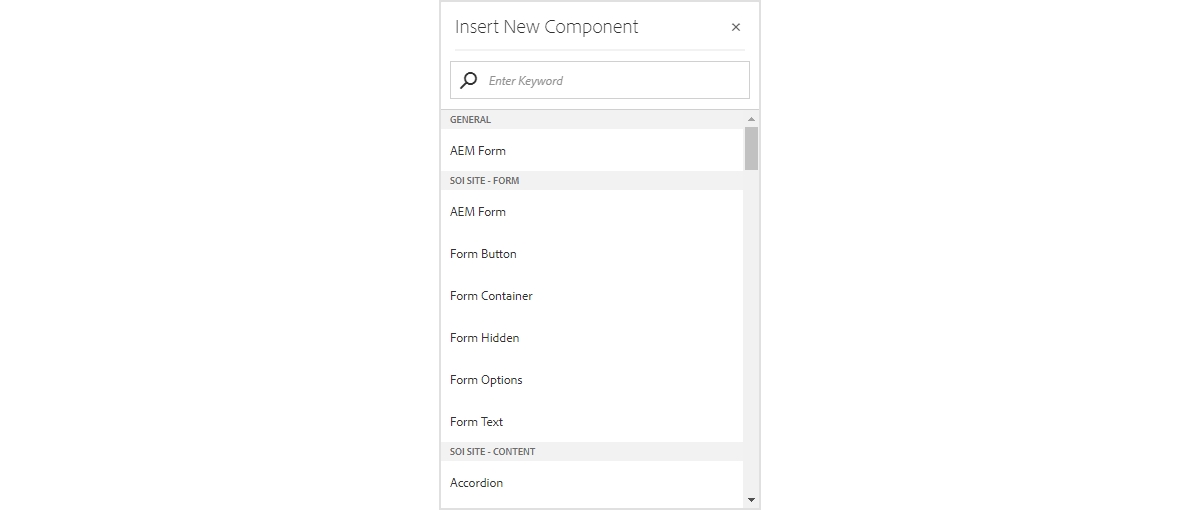This screenshot has width=1200, height=510.
Task: Click the magnifier search icon
Action: click(468, 80)
